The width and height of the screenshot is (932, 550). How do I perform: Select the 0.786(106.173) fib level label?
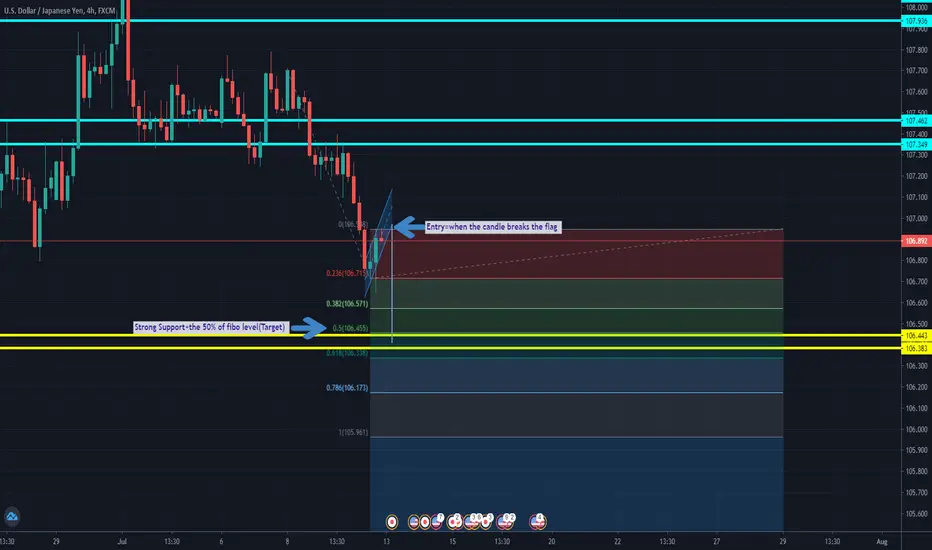(x=347, y=388)
